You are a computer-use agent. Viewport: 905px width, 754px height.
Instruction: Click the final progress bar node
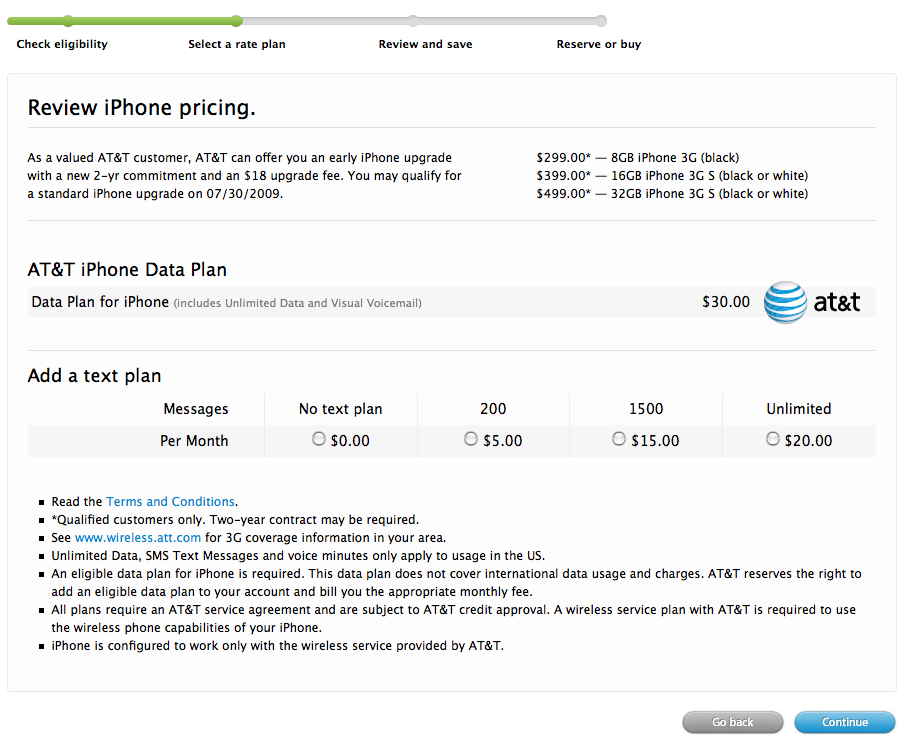point(601,21)
